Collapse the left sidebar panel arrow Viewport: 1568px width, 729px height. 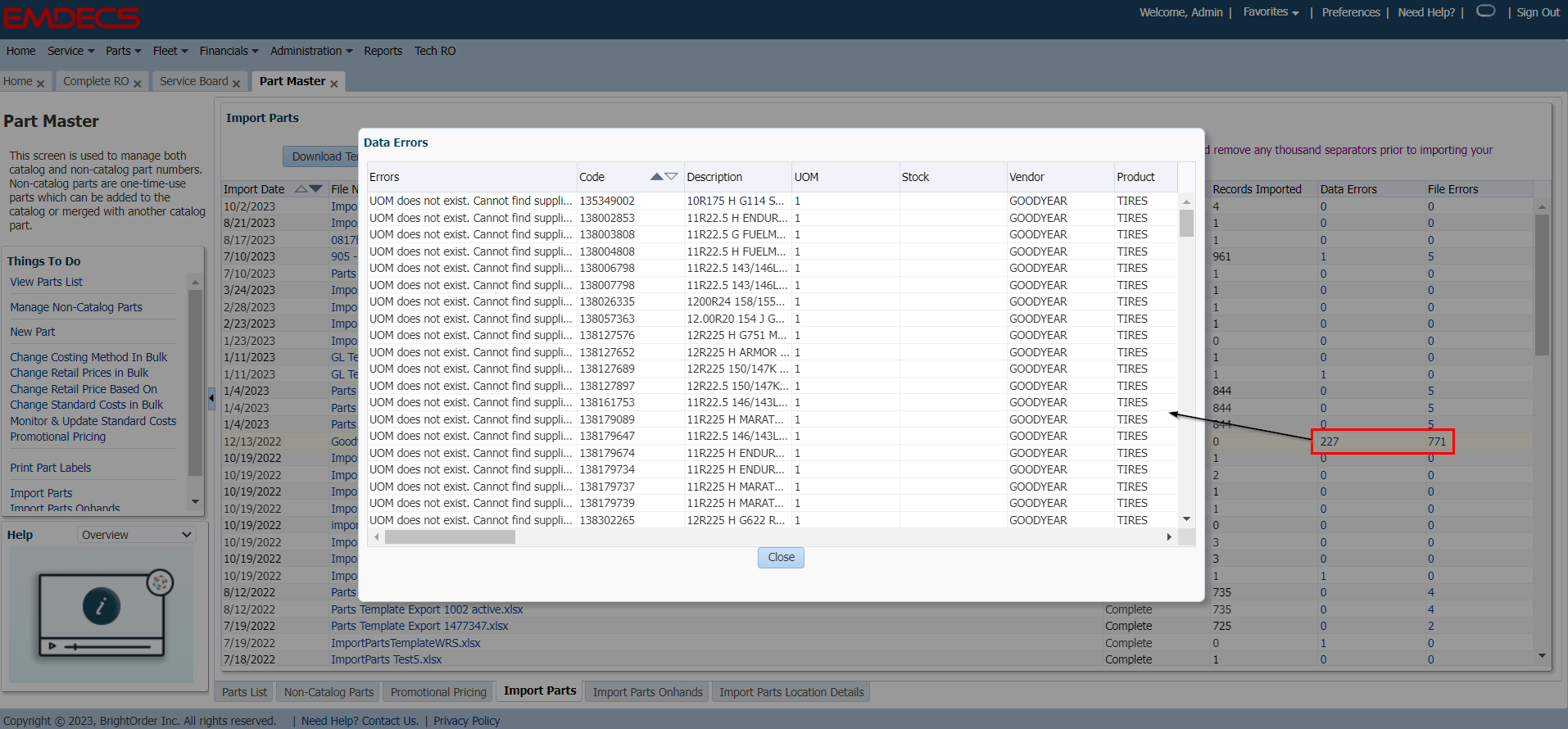coord(211,399)
